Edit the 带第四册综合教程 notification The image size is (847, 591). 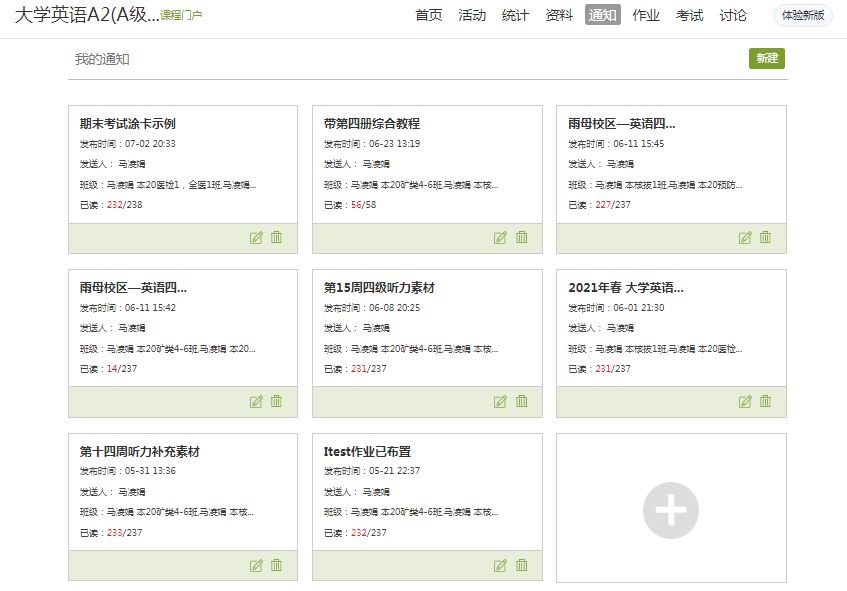pos(500,238)
